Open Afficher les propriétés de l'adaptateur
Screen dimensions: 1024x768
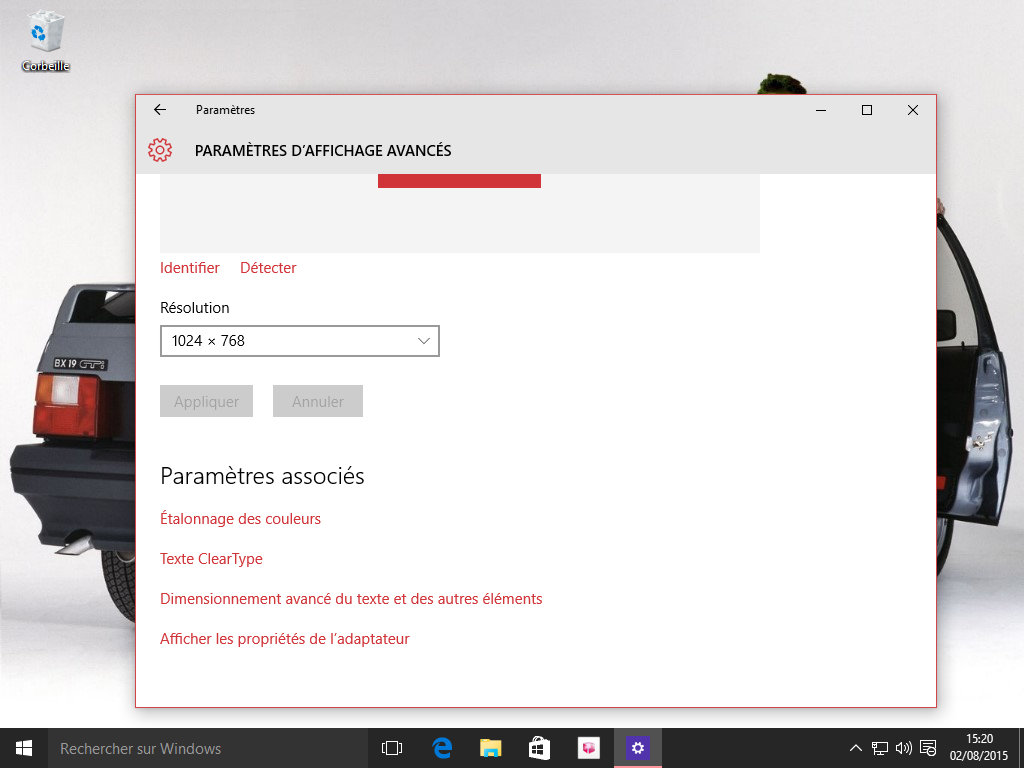[x=285, y=639]
